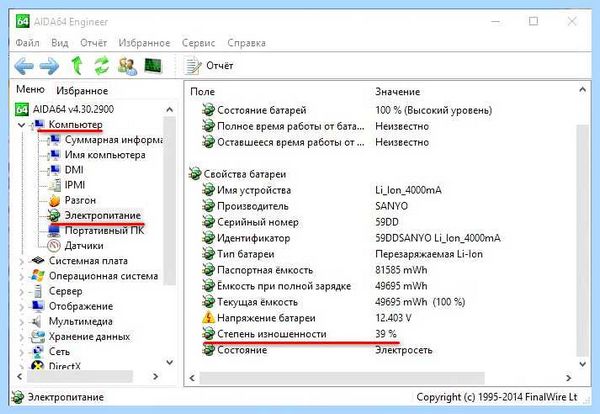Open the Сервис menu
This screenshot has width=600, height=414.
(199, 43)
